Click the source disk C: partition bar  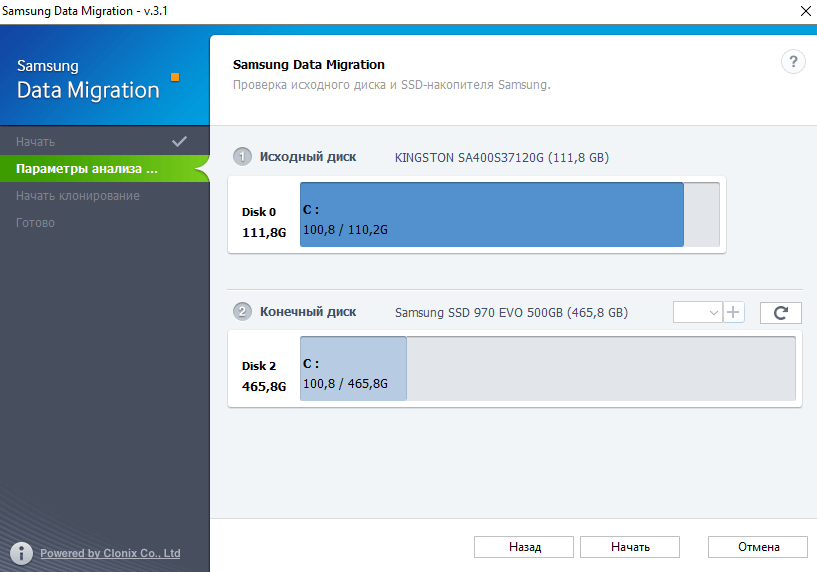tap(491, 214)
